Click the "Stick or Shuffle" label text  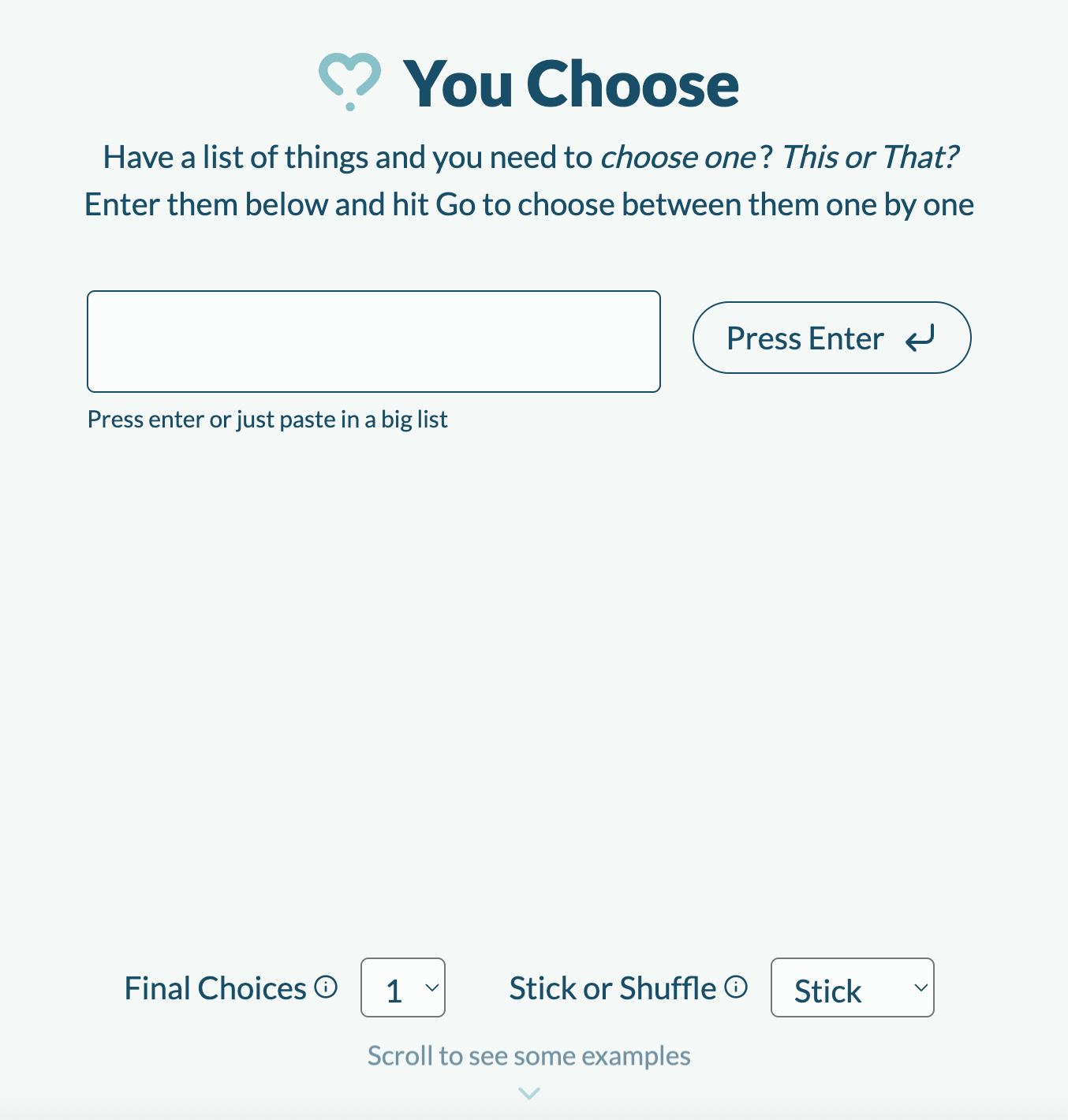(612, 988)
